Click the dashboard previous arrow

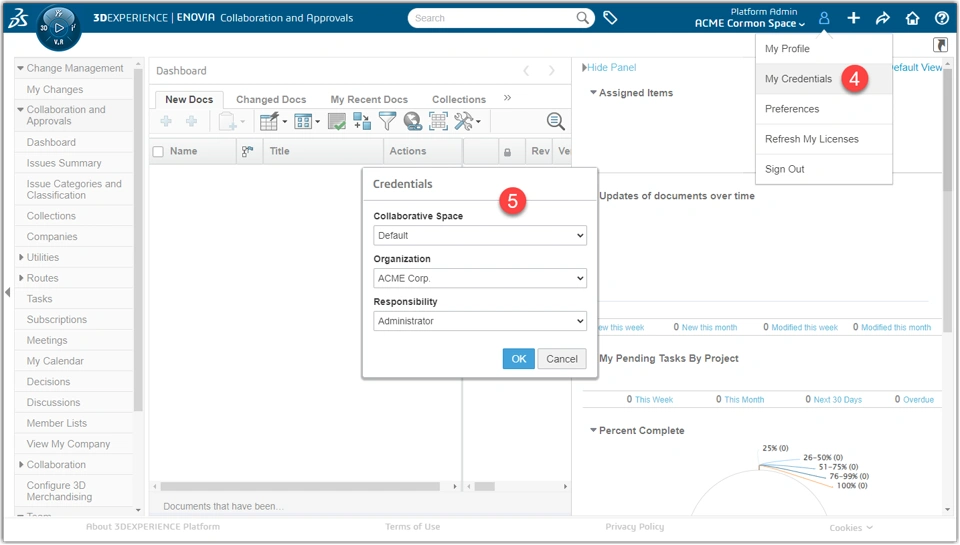coord(526,71)
